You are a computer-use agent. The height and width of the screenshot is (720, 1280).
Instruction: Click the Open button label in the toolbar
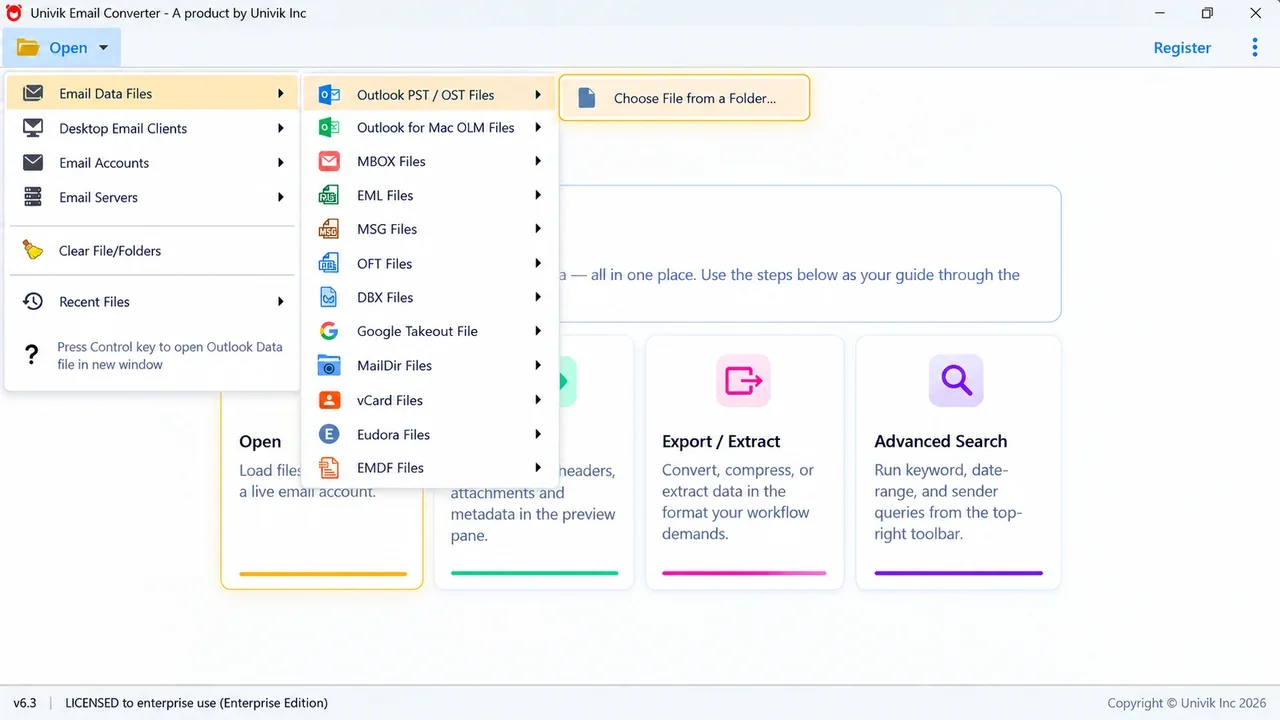tap(68, 48)
